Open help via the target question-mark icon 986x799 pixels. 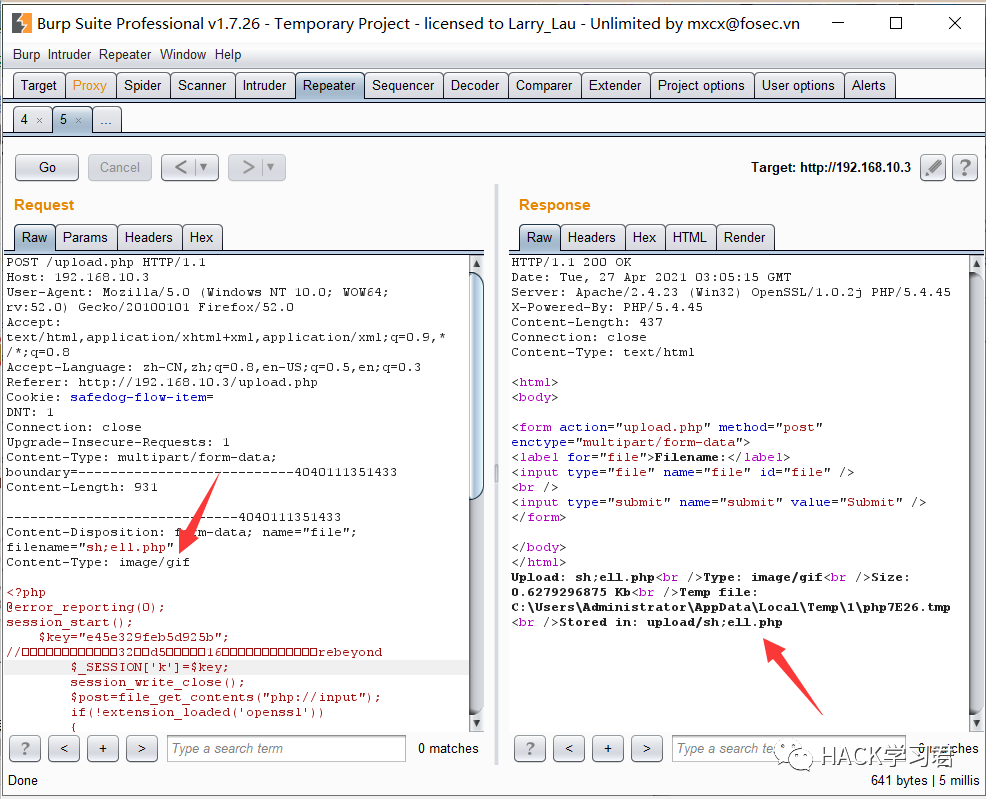pos(964,168)
